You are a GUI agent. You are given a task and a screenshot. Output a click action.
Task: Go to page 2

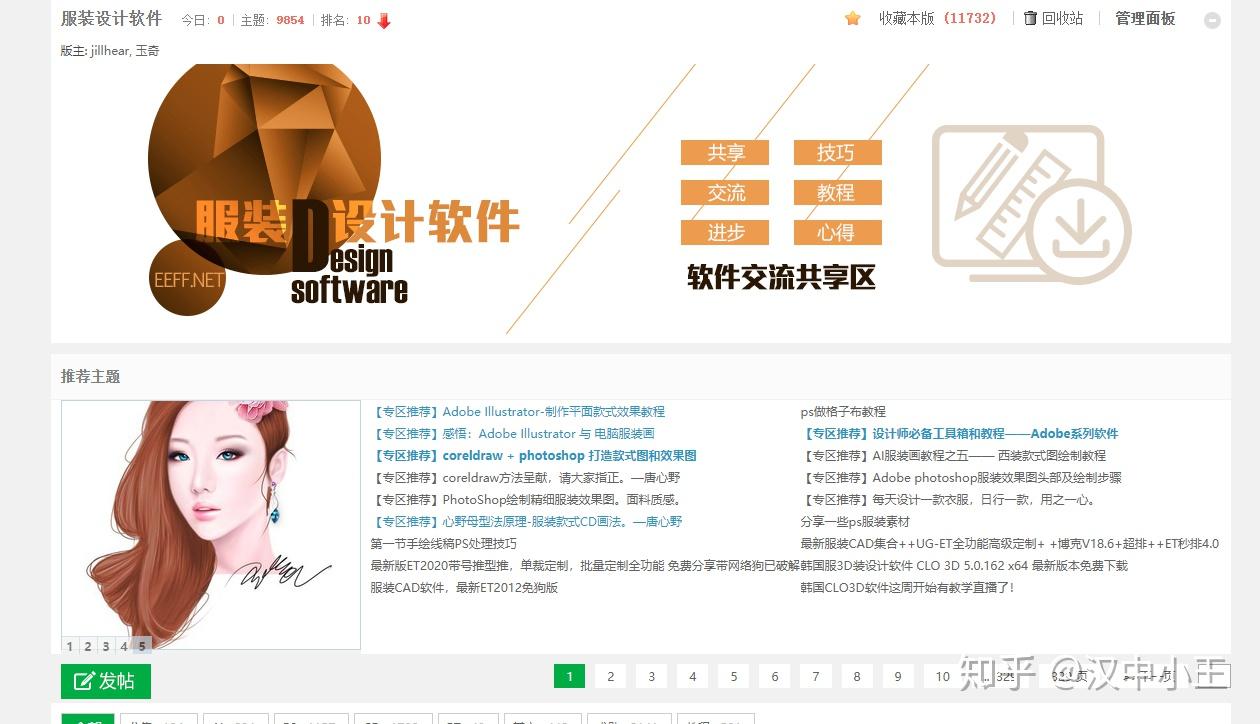click(610, 676)
